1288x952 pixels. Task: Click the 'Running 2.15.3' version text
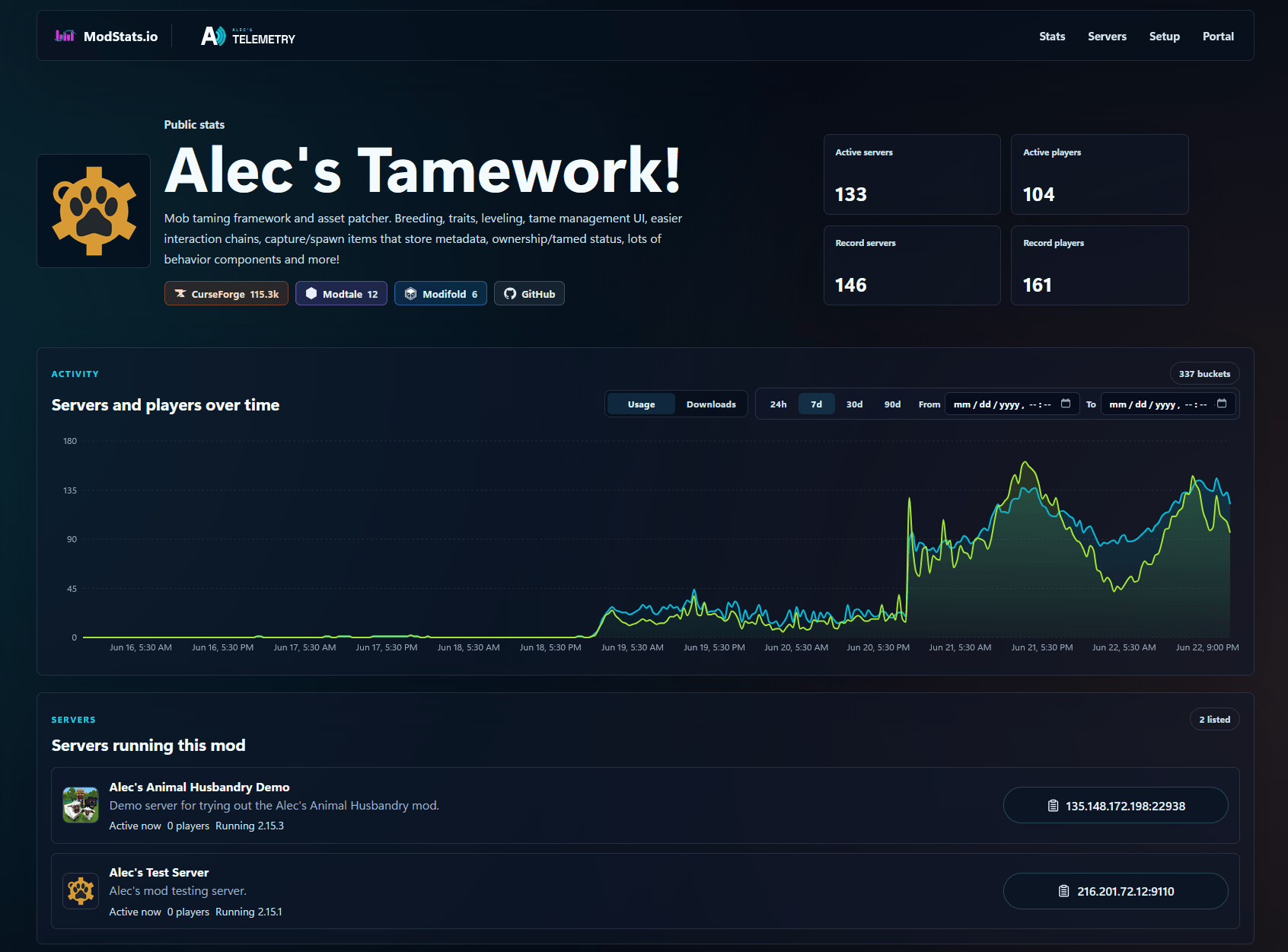(250, 826)
